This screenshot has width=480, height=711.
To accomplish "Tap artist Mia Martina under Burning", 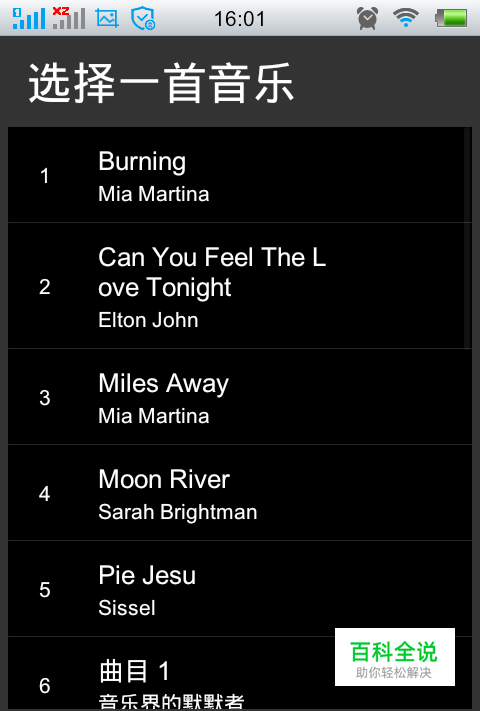I will 154,194.
